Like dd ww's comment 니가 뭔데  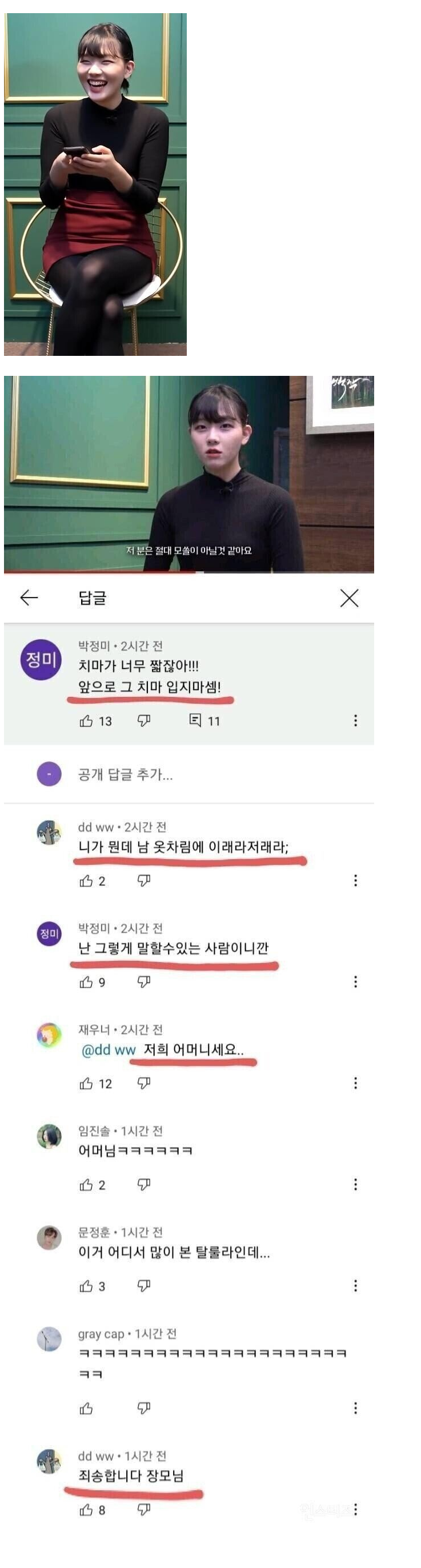86,881
